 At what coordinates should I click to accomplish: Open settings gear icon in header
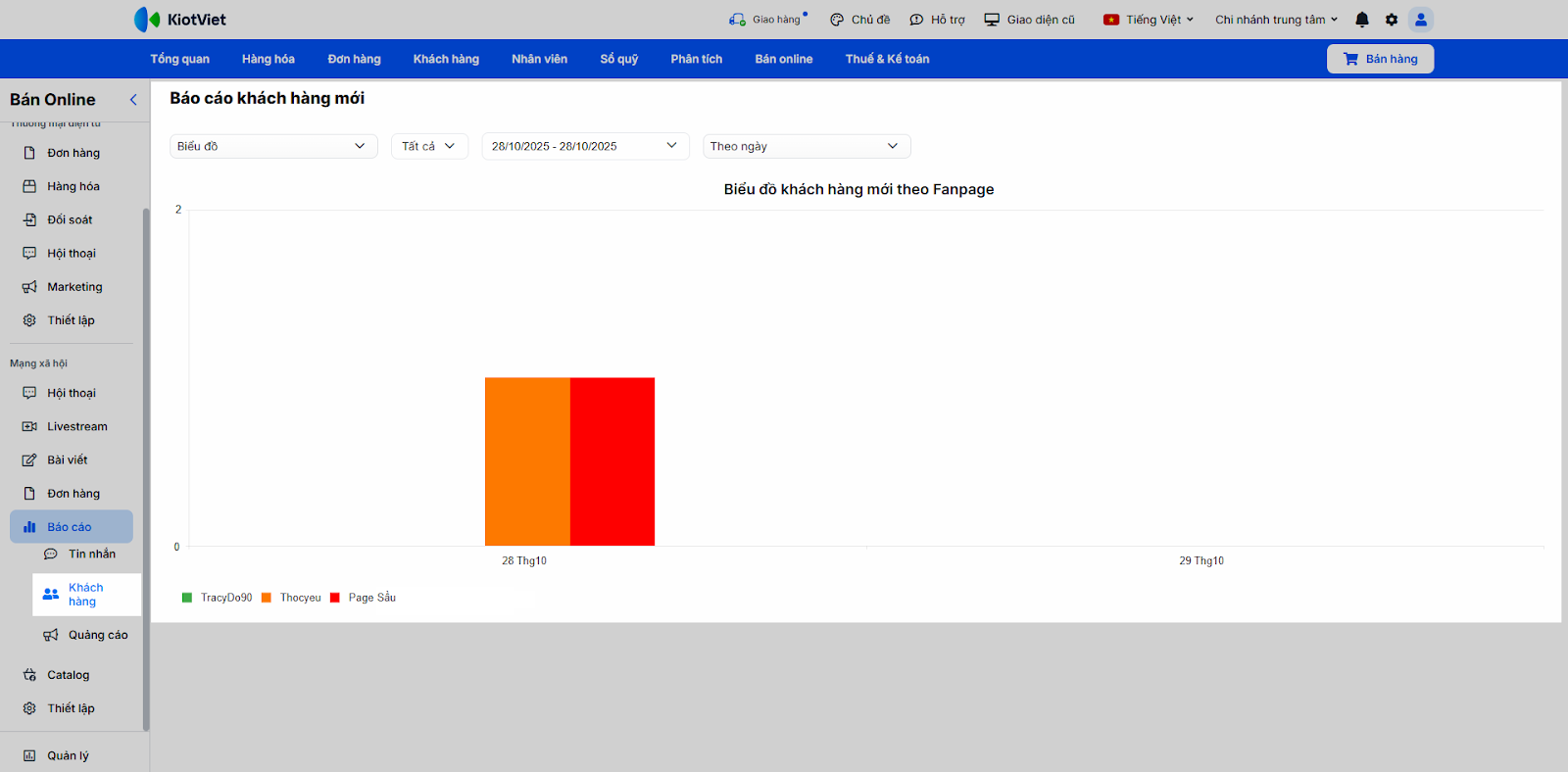click(x=1392, y=20)
